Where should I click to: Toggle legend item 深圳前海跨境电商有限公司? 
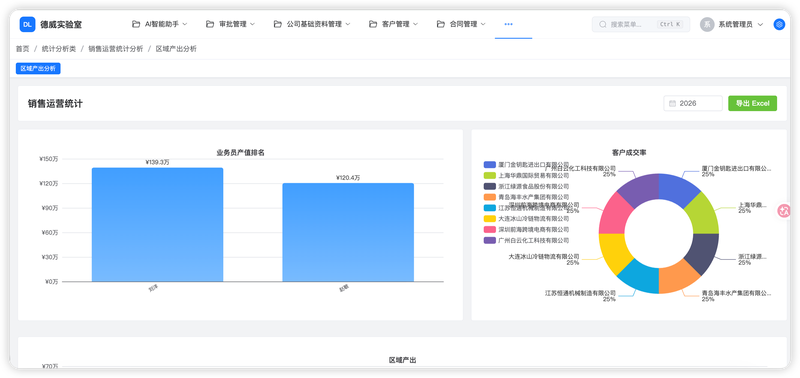point(526,230)
